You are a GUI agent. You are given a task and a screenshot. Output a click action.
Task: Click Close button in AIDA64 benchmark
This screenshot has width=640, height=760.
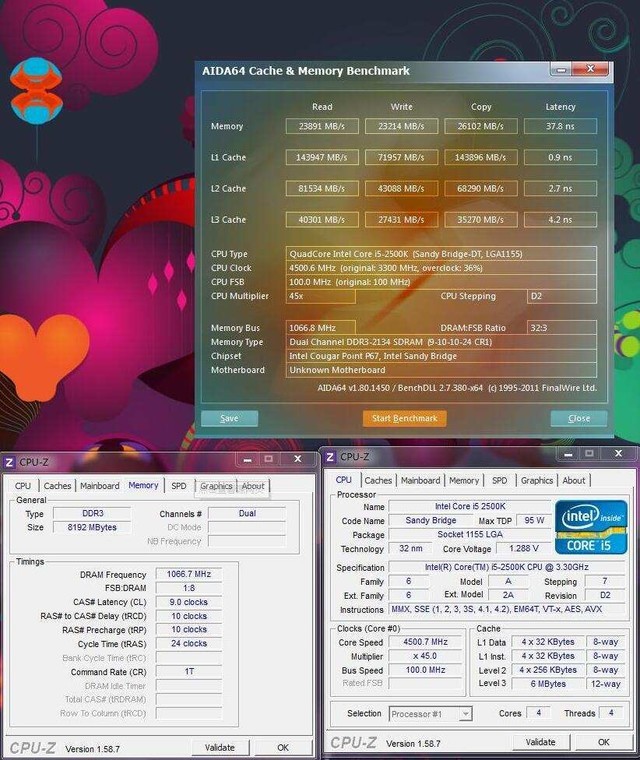(x=578, y=418)
